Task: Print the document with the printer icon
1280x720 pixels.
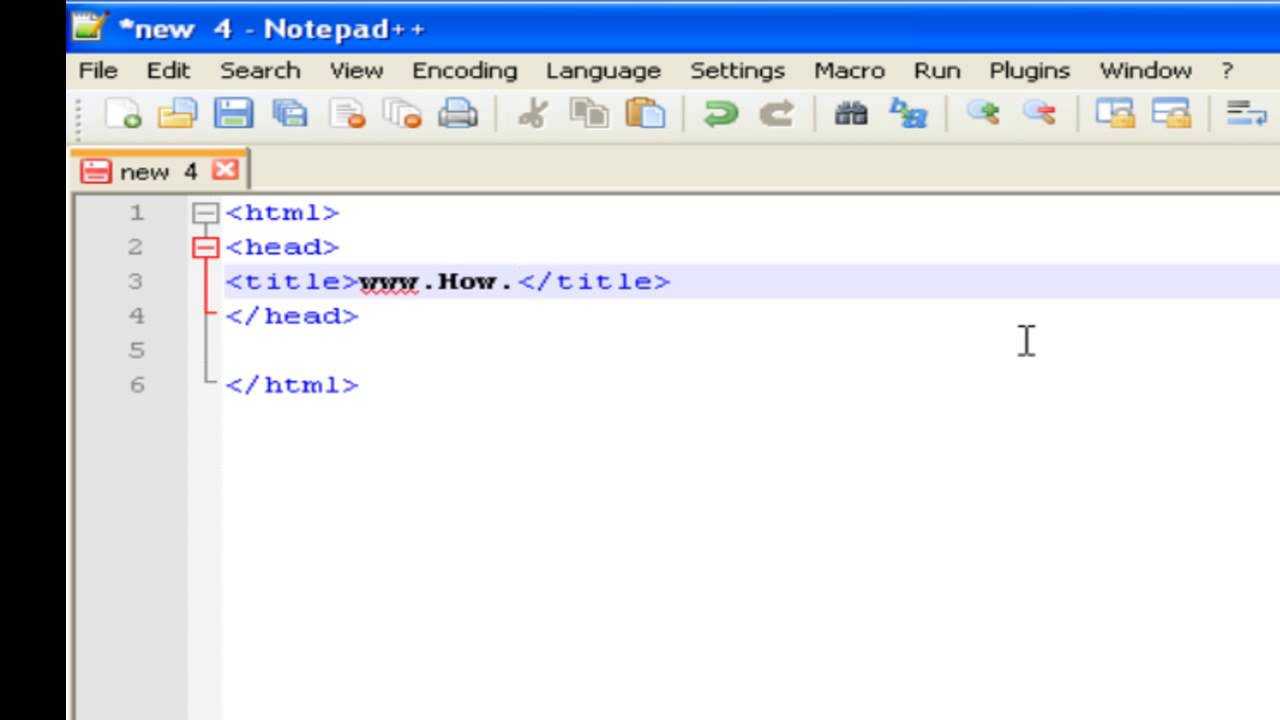Action: point(458,113)
